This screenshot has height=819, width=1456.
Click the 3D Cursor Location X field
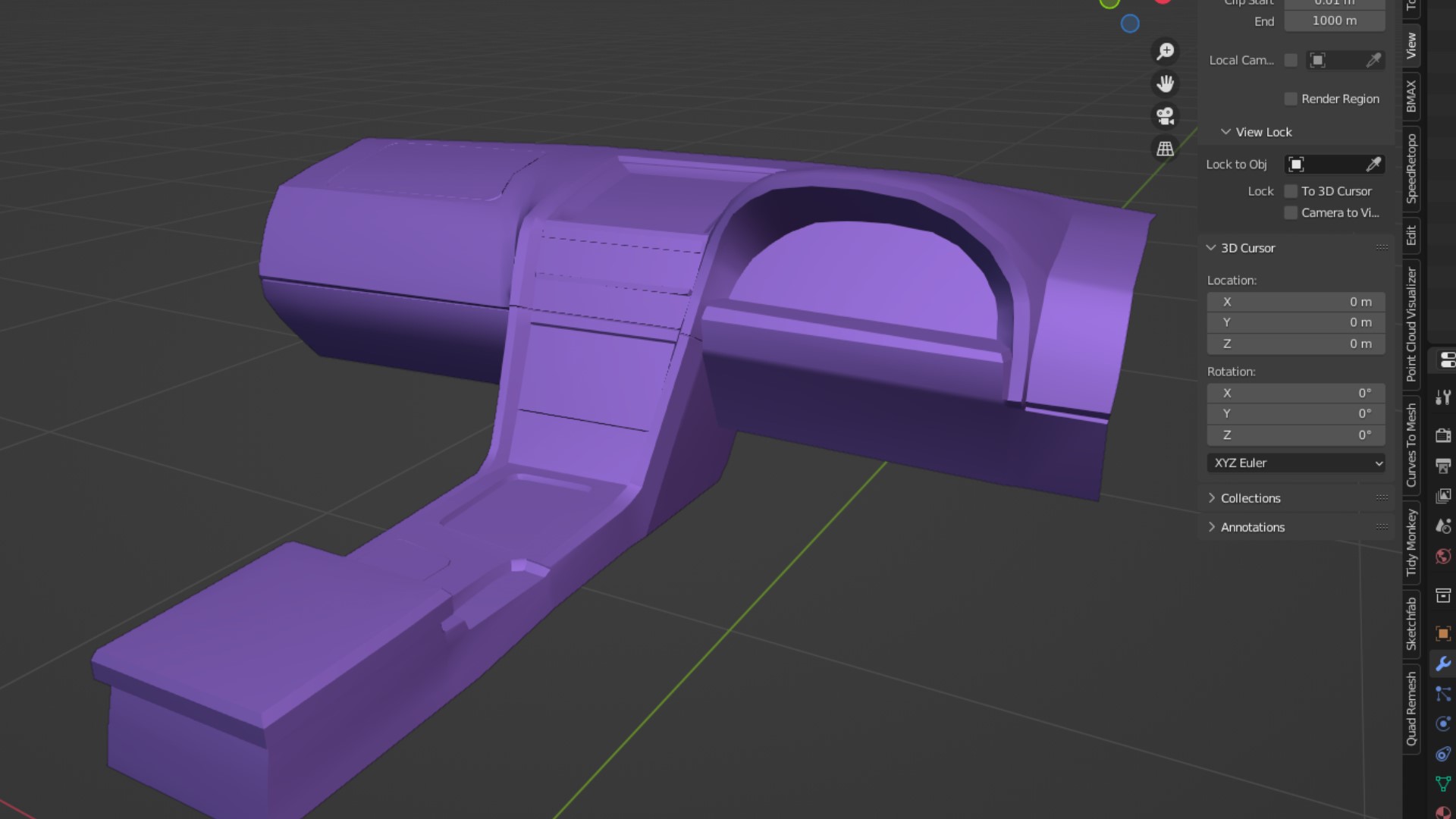(1295, 302)
